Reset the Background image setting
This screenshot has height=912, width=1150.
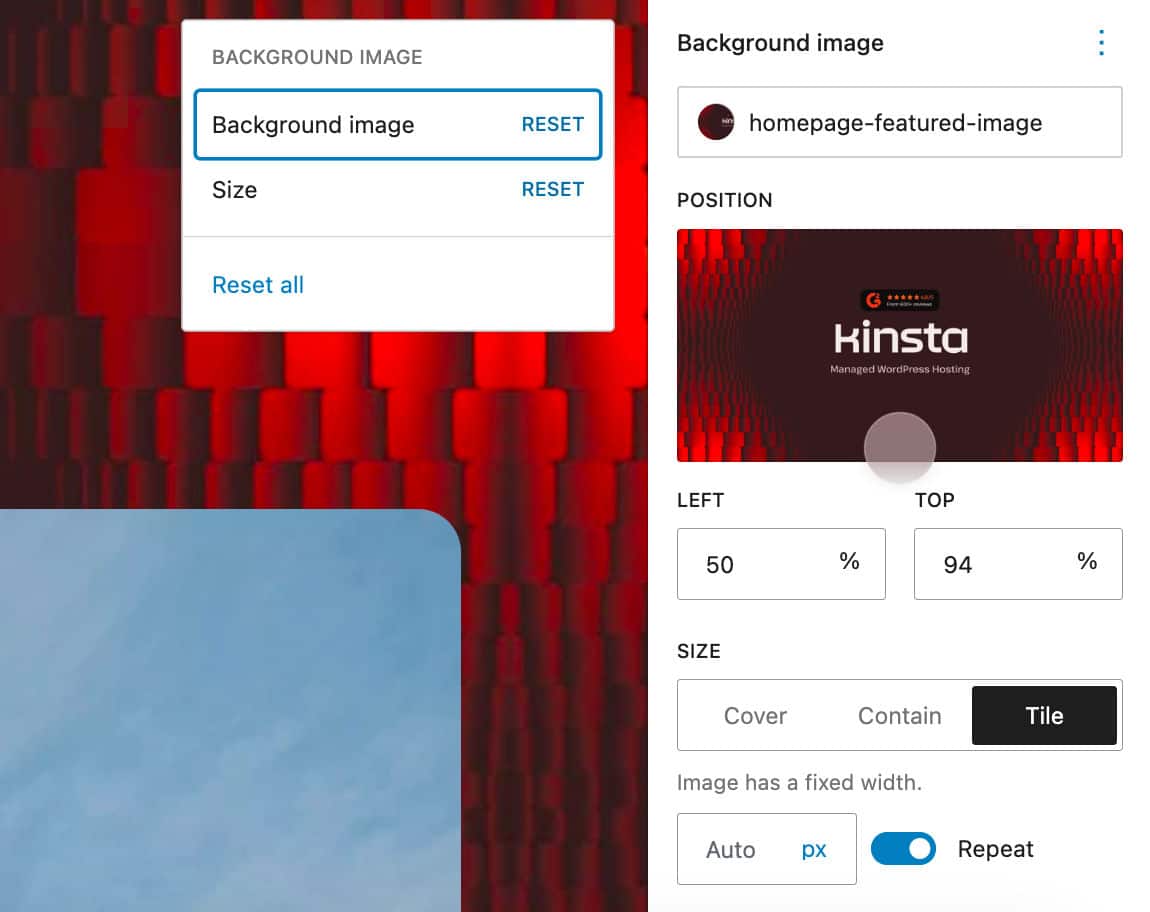[x=551, y=124]
